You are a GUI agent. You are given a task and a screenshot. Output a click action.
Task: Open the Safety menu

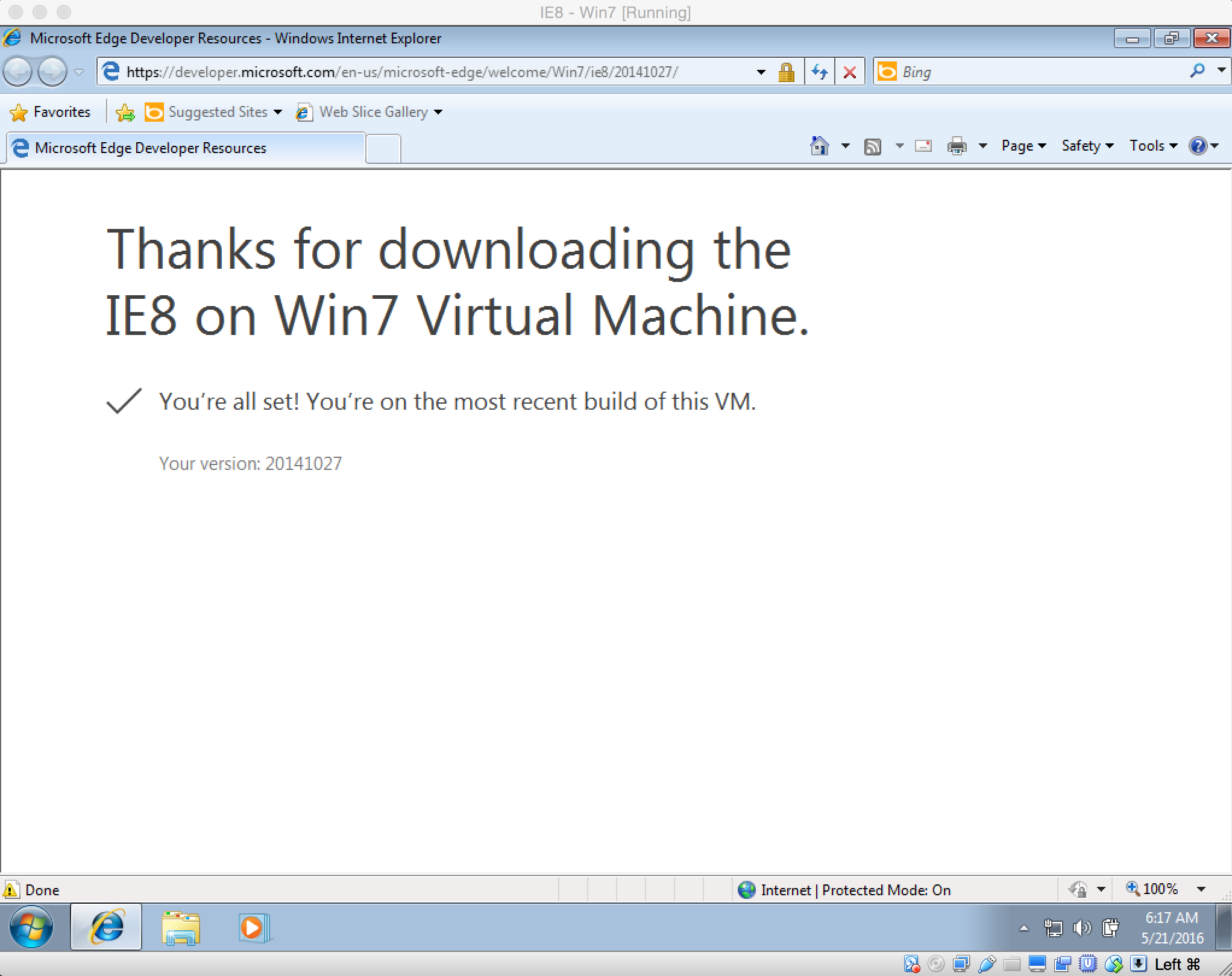point(1087,146)
